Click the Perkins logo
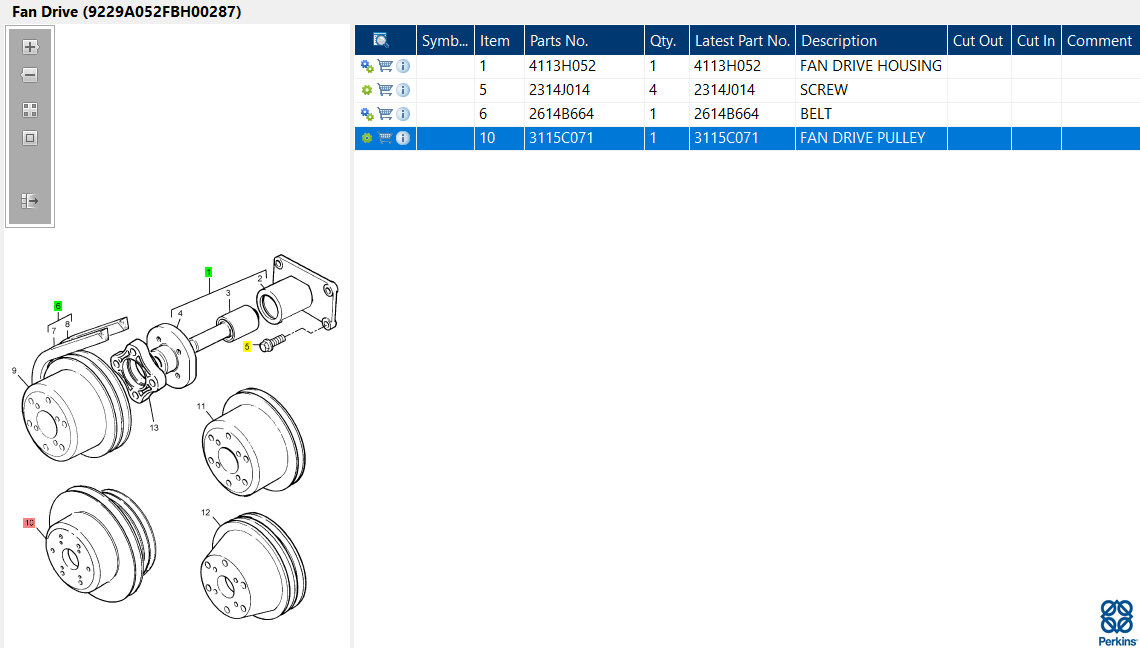The image size is (1140, 648). 1117,622
